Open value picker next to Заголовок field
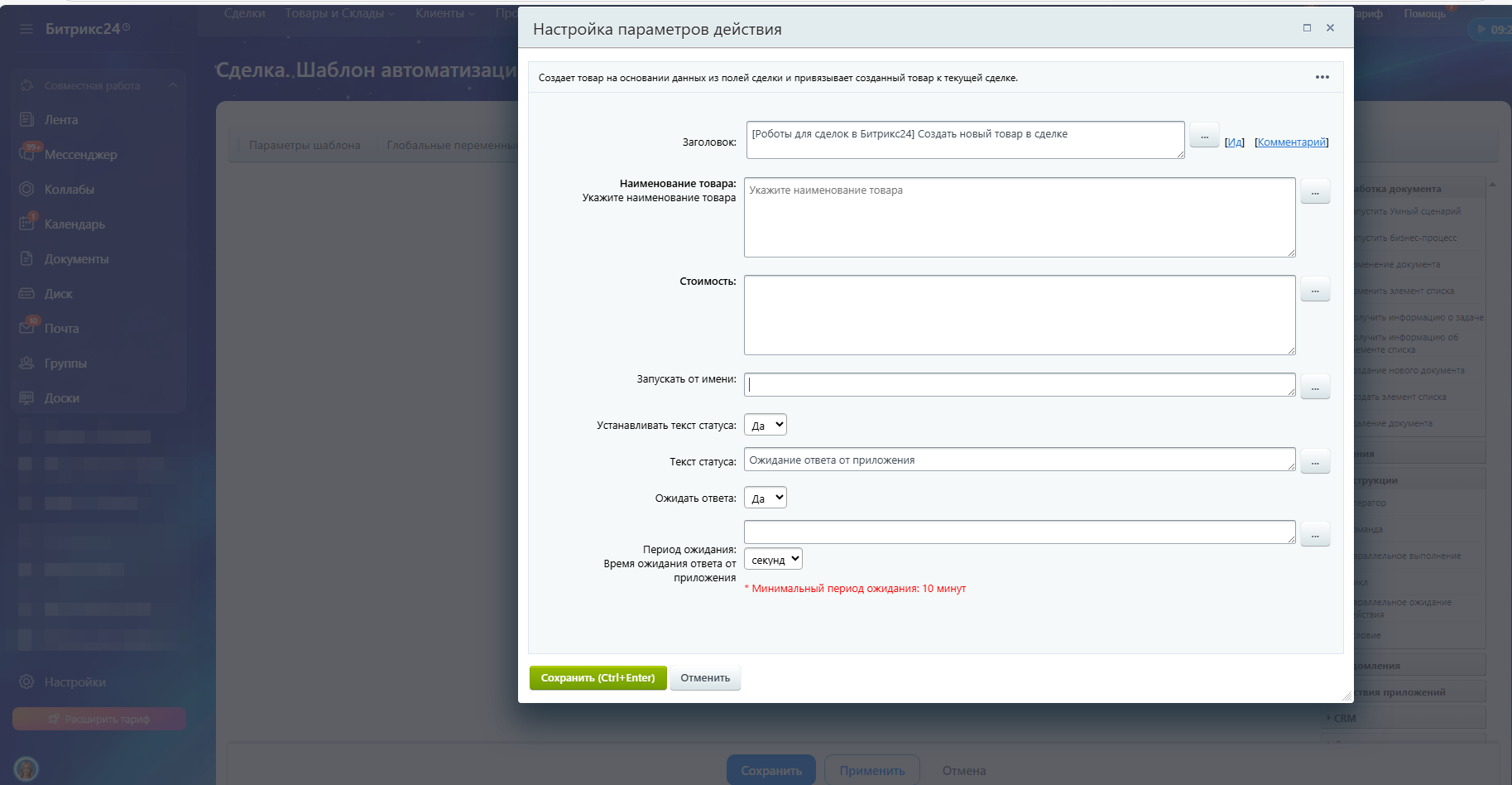Viewport: 1512px width, 785px height. click(1204, 135)
